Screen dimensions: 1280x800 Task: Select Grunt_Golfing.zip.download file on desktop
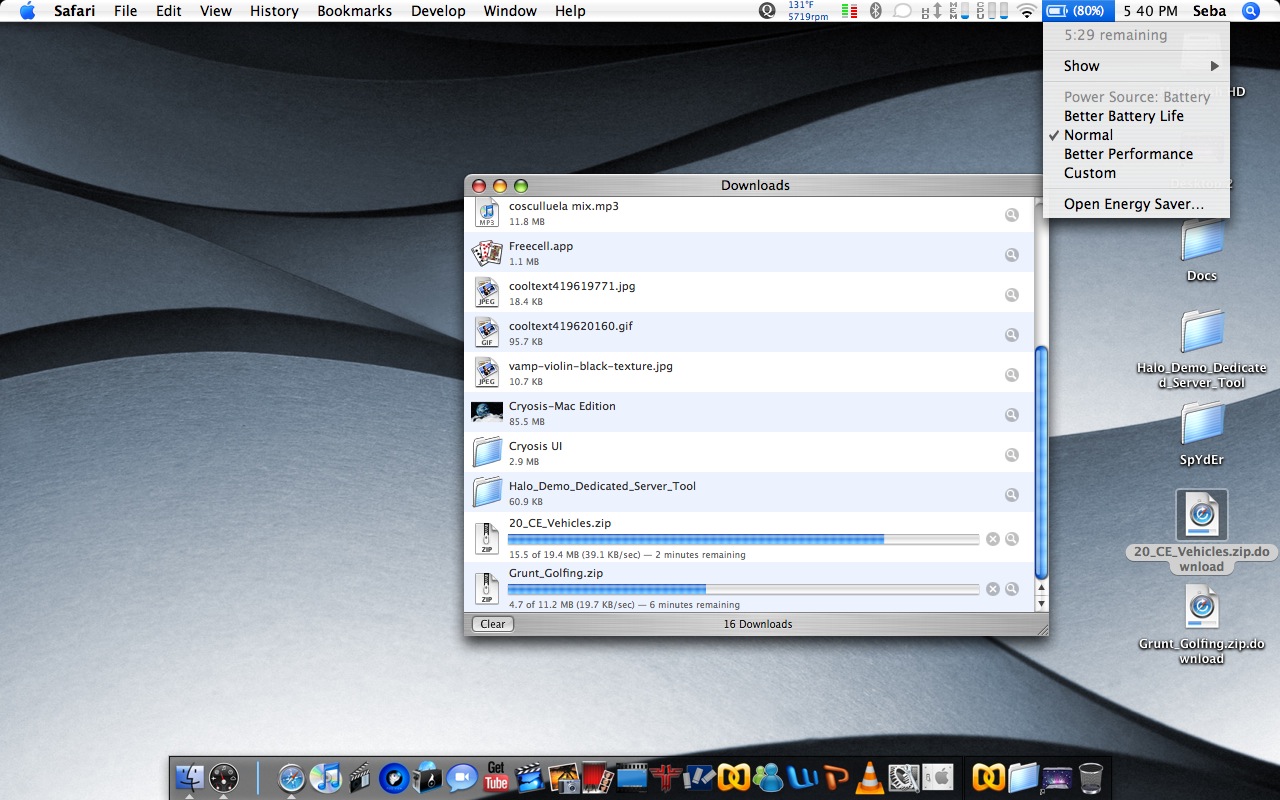(x=1202, y=624)
